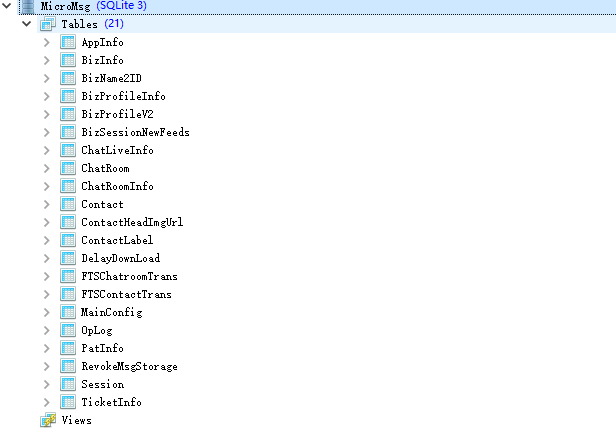Viewport: 616px width, 440px height.
Task: Expand the BizProfileV2 table node
Action: pos(47,114)
